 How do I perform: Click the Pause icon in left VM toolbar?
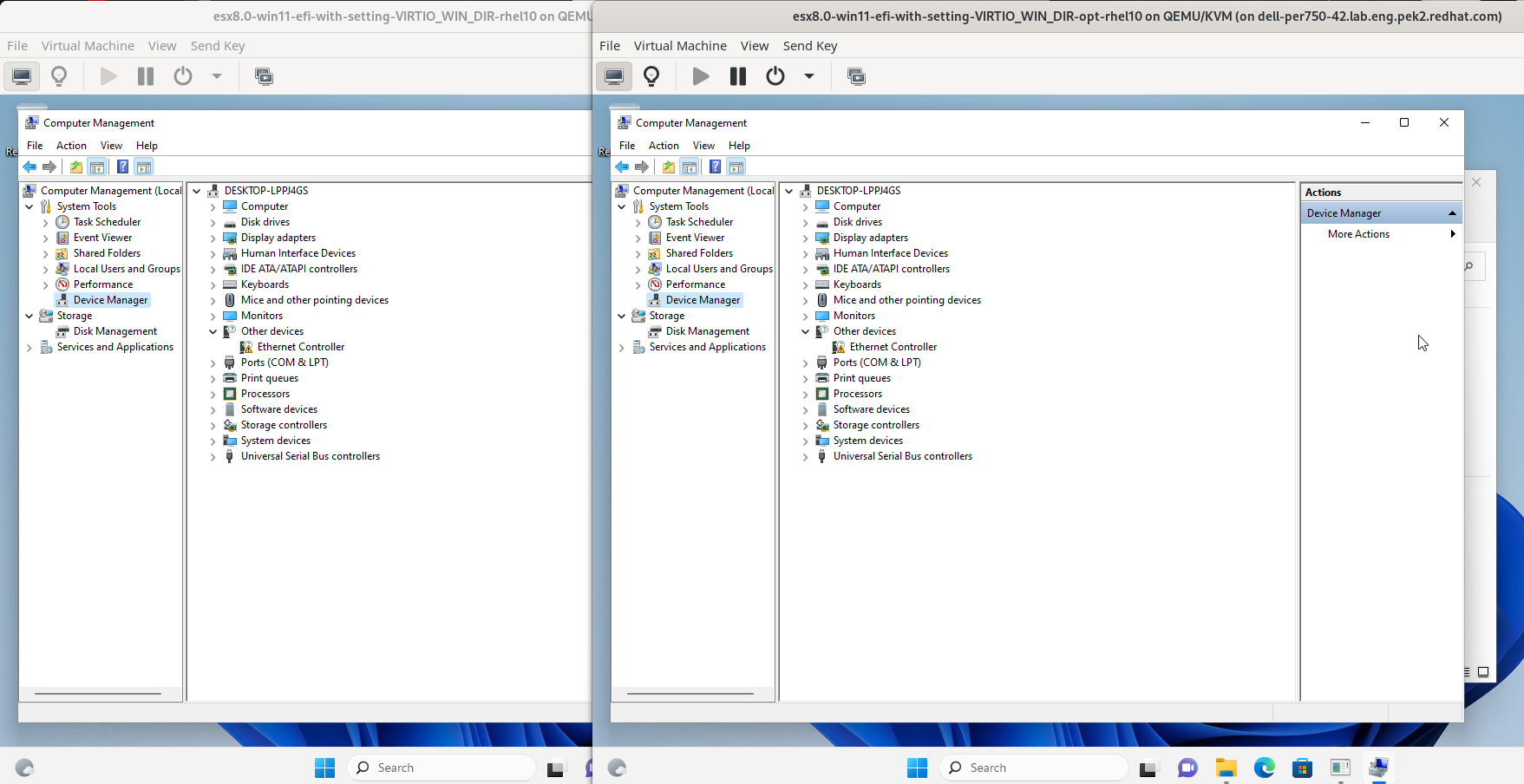click(146, 76)
